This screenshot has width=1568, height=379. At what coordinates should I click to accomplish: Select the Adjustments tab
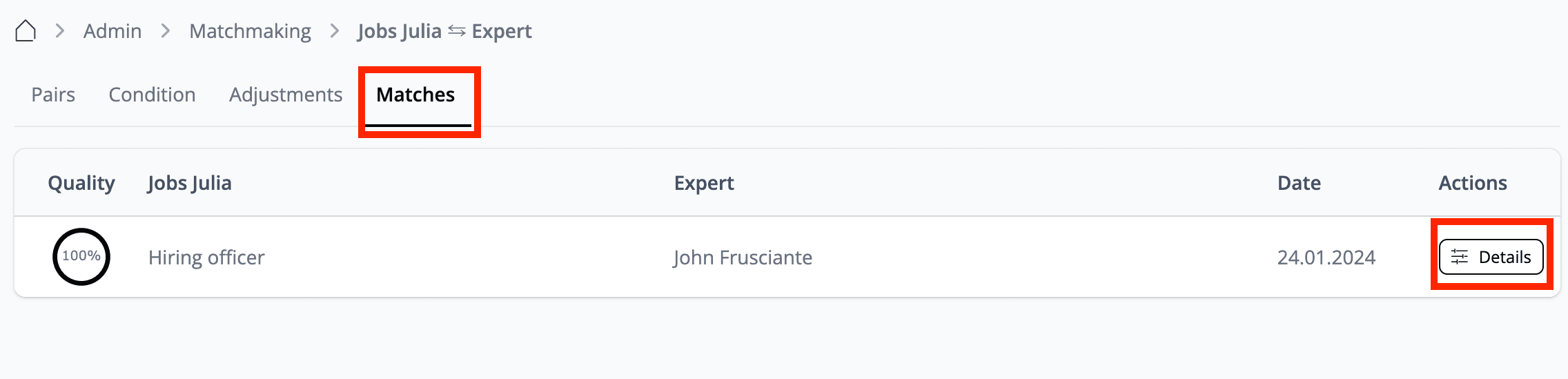[x=286, y=95]
